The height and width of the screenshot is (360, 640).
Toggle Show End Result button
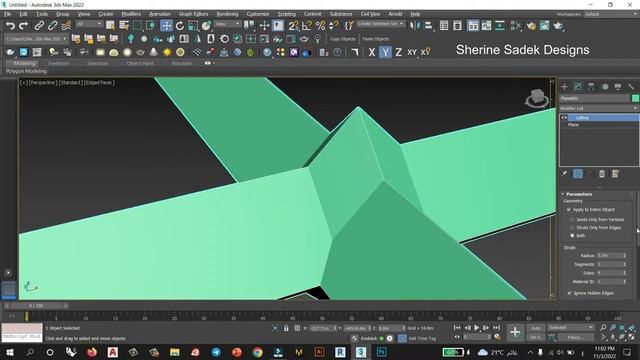[578, 174]
